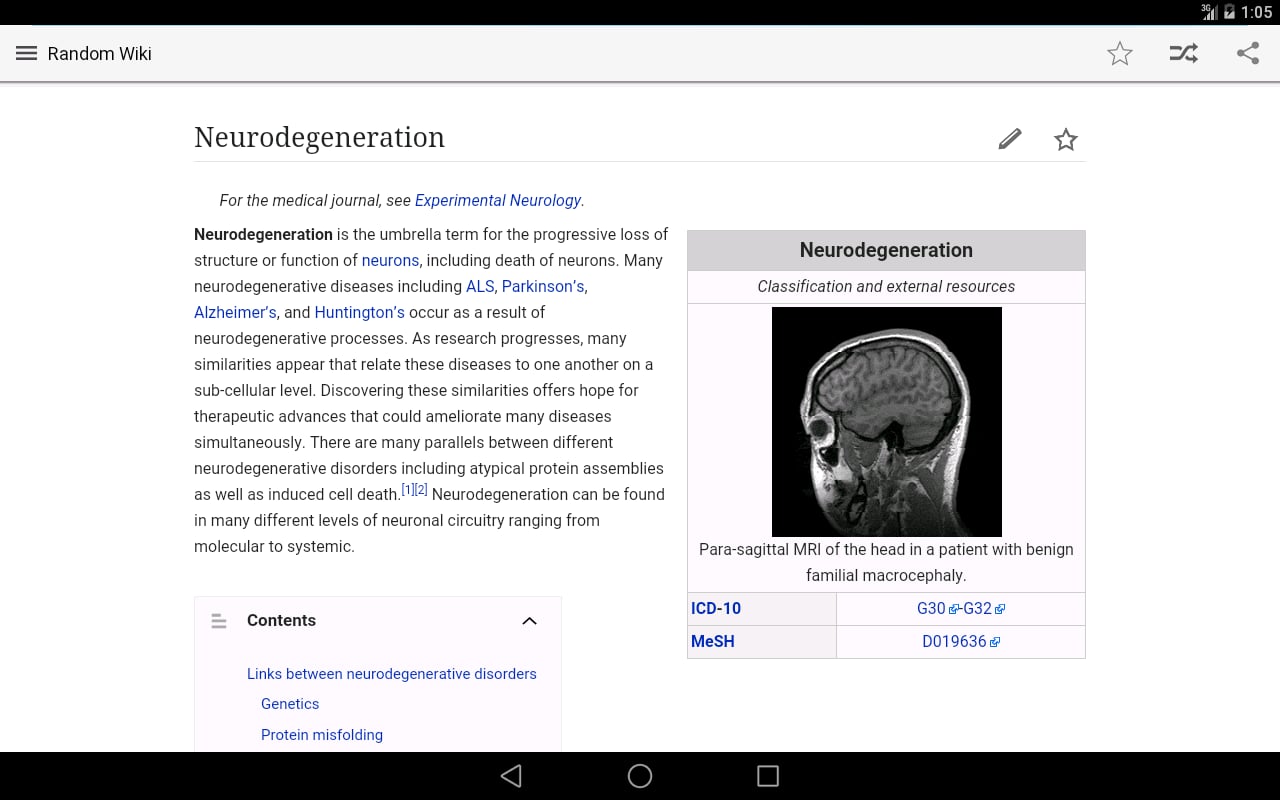The height and width of the screenshot is (800, 1280).
Task: Tap the 3G signal indicator
Action: 1210,12
